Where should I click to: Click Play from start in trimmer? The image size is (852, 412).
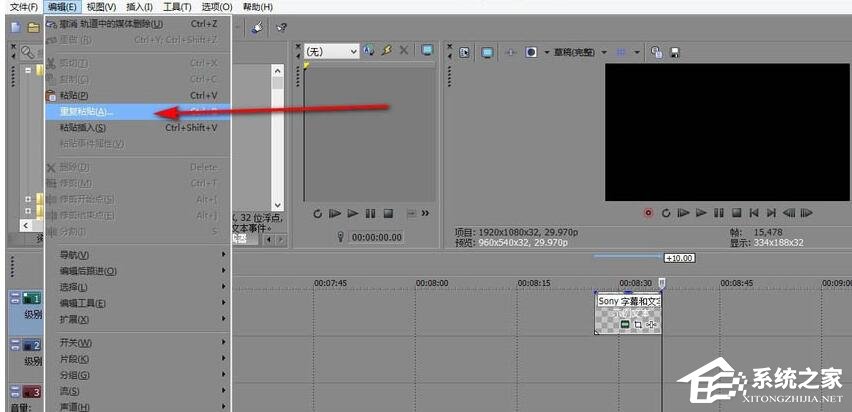(335, 214)
